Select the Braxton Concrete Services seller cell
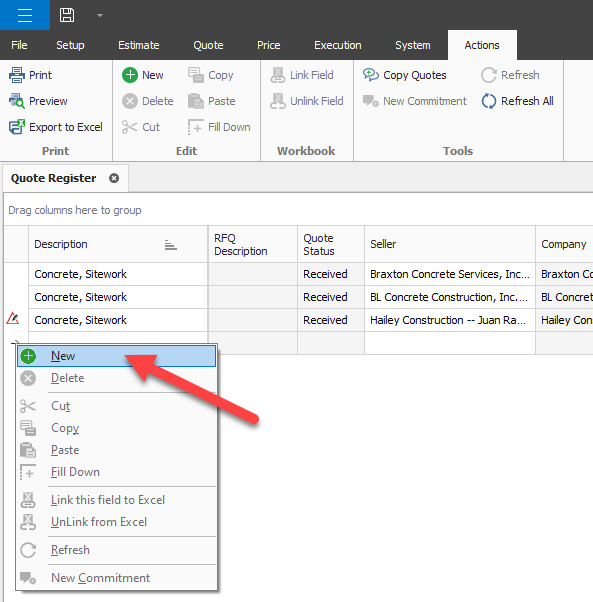593x602 pixels. point(449,274)
